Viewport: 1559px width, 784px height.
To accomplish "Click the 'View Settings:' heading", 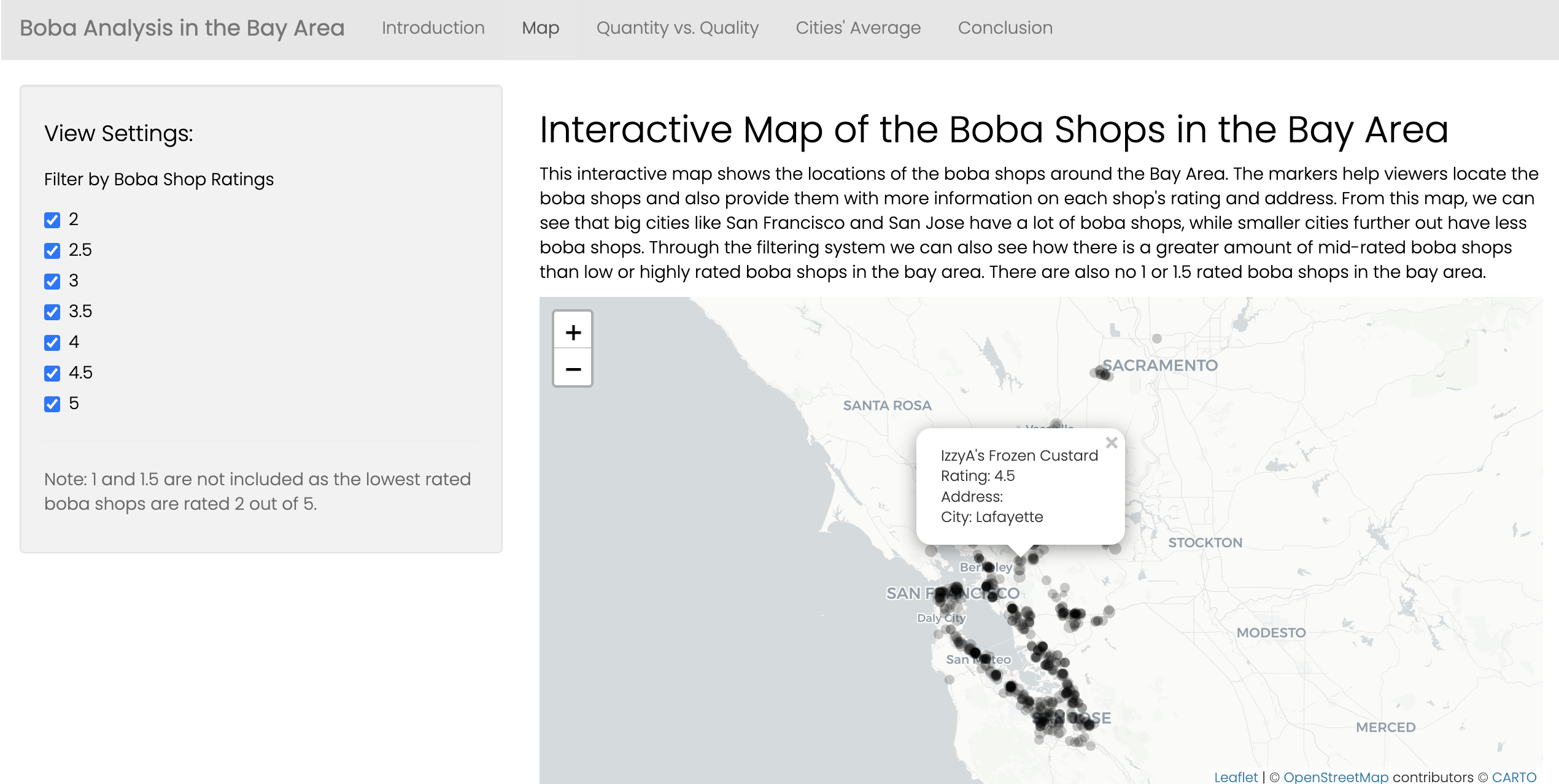I will [x=118, y=133].
